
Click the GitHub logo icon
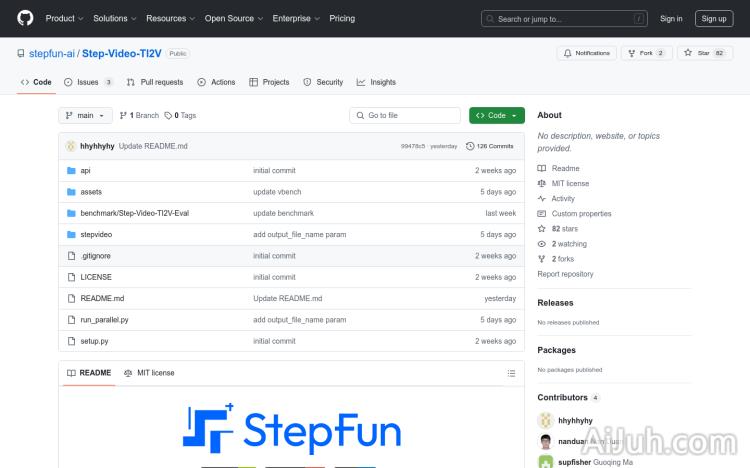point(25,18)
